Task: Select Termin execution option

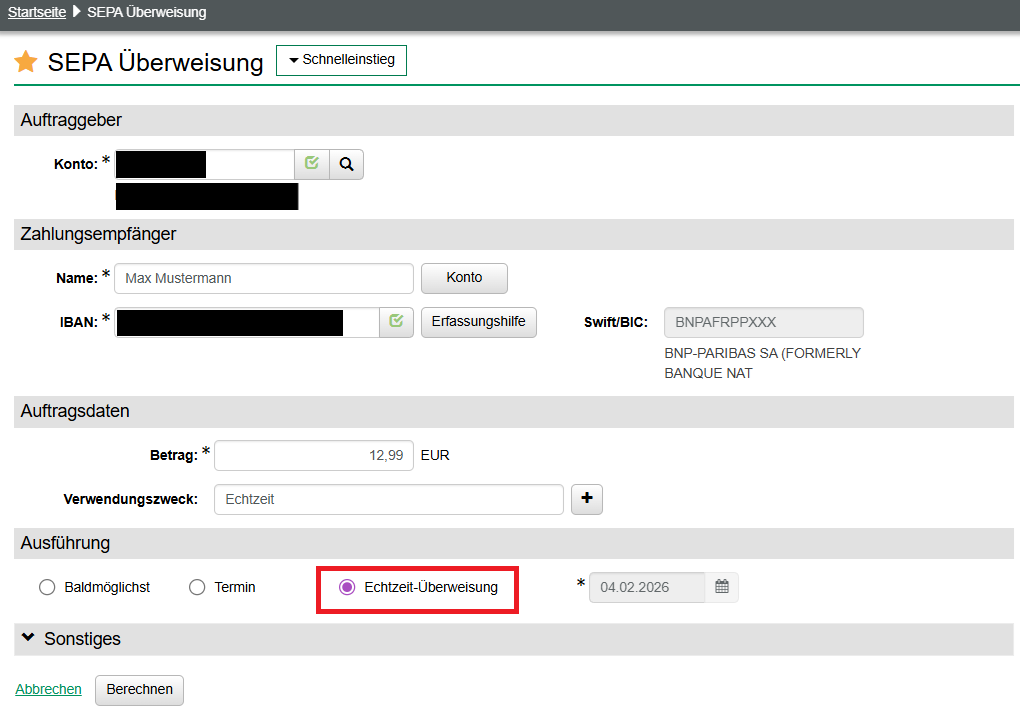Action: coord(197,587)
